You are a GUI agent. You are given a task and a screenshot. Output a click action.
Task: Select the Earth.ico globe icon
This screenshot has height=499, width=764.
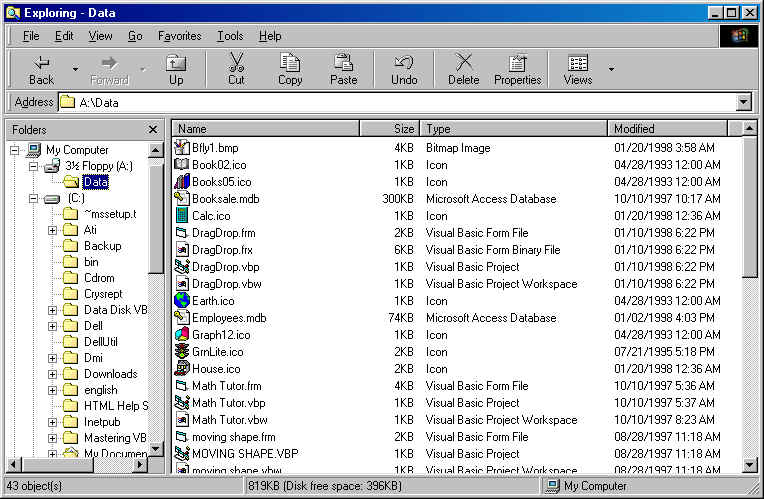pos(182,300)
